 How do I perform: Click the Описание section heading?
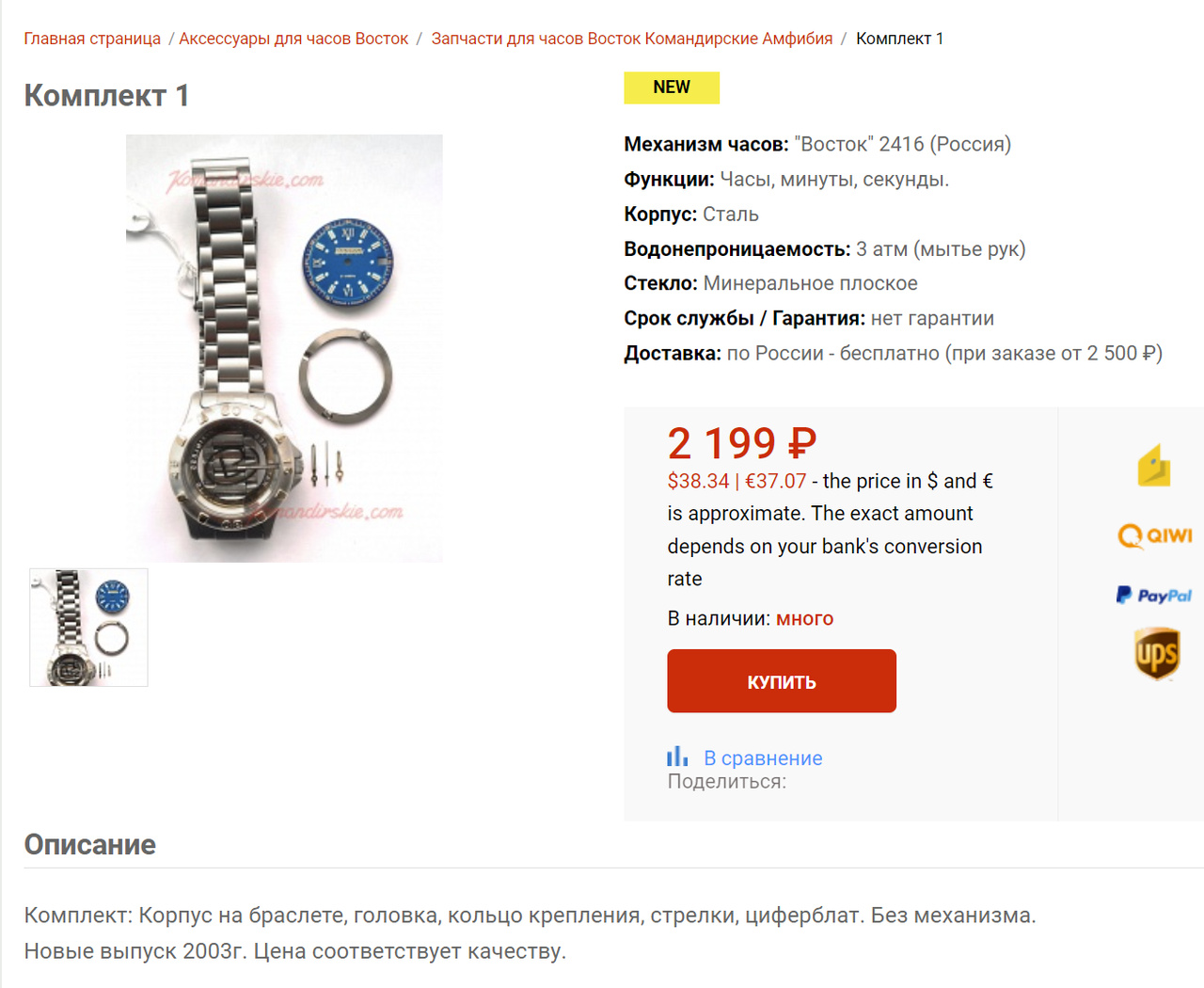[90, 844]
